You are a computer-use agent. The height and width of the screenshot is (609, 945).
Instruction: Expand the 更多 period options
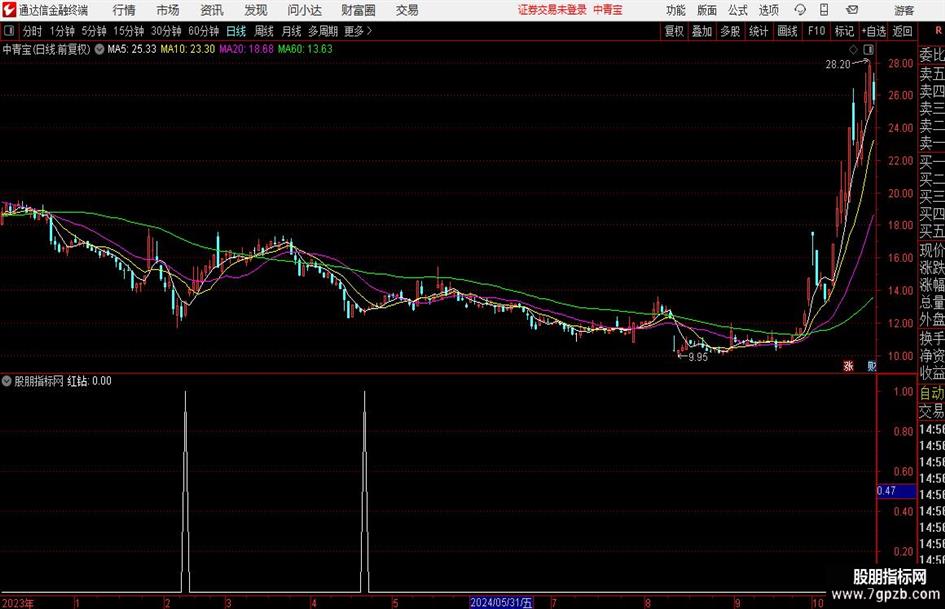pos(359,31)
